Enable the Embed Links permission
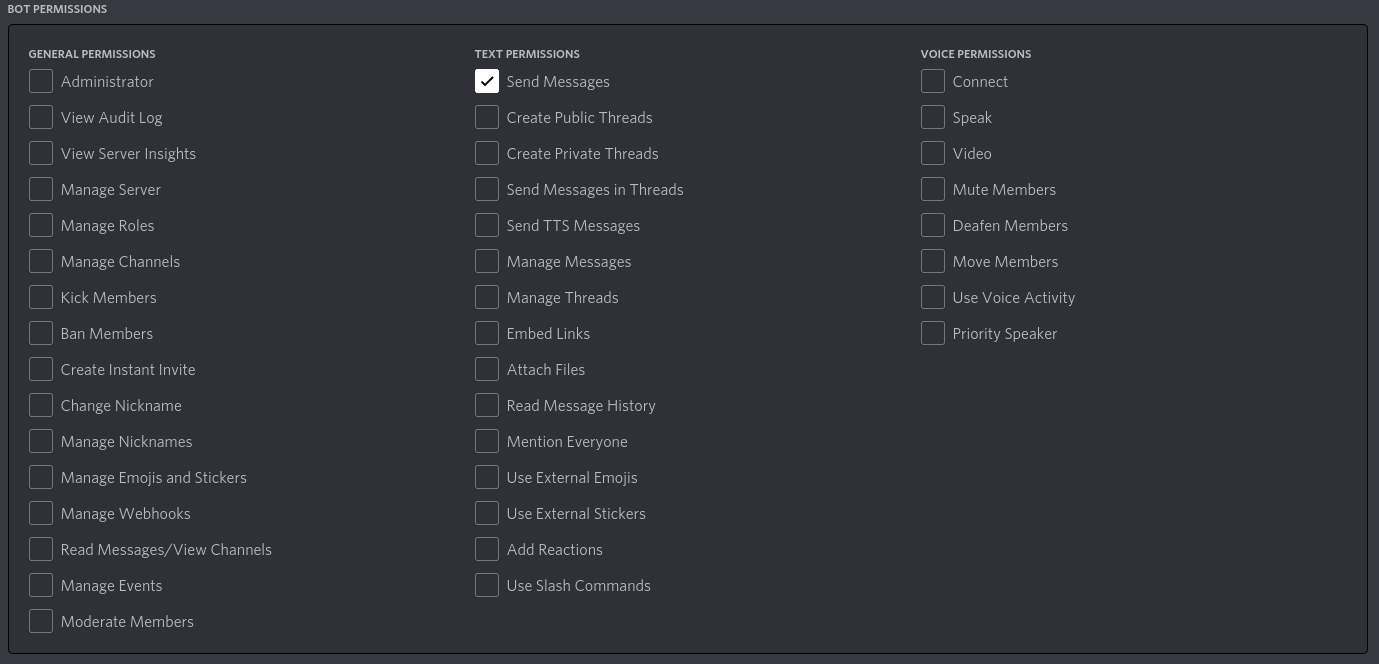Screen dimensions: 1379x664 click(487, 333)
